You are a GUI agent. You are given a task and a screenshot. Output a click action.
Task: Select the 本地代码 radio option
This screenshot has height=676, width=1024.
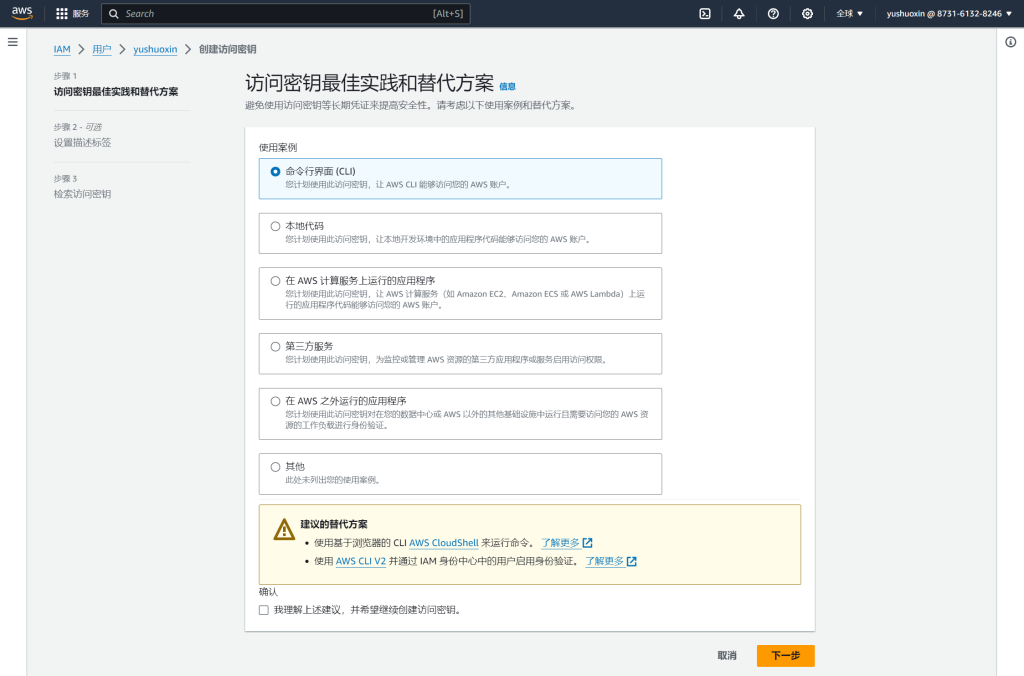(x=276, y=226)
